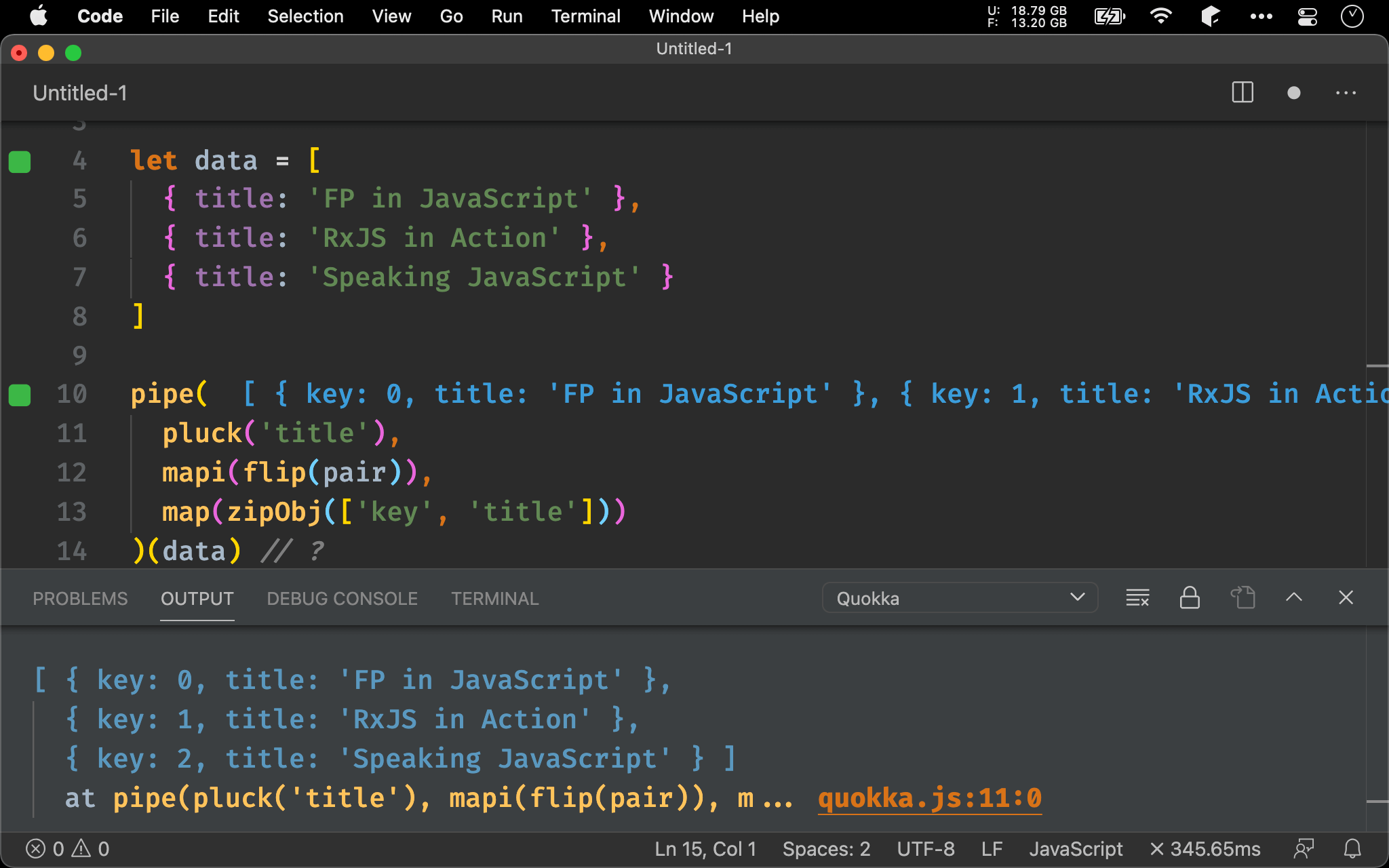Image resolution: width=1389 pixels, height=868 pixels.
Task: Open Control Center in menu bar
Action: (1307, 16)
